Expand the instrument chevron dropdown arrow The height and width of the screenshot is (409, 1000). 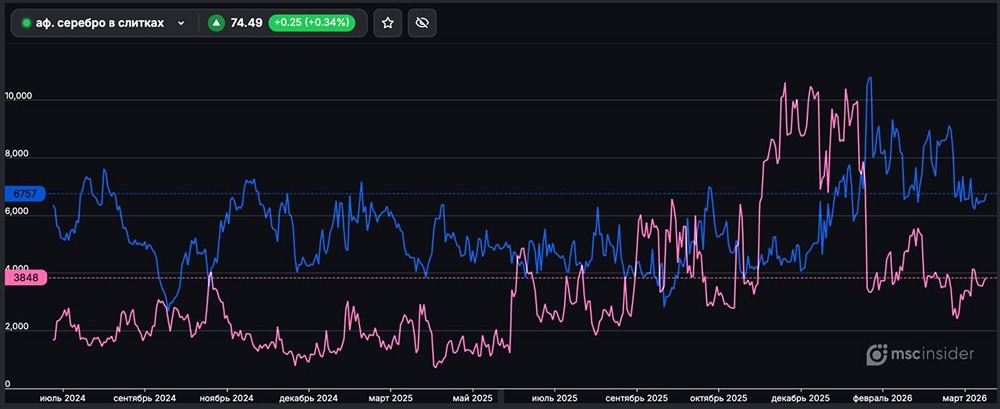(x=180, y=22)
